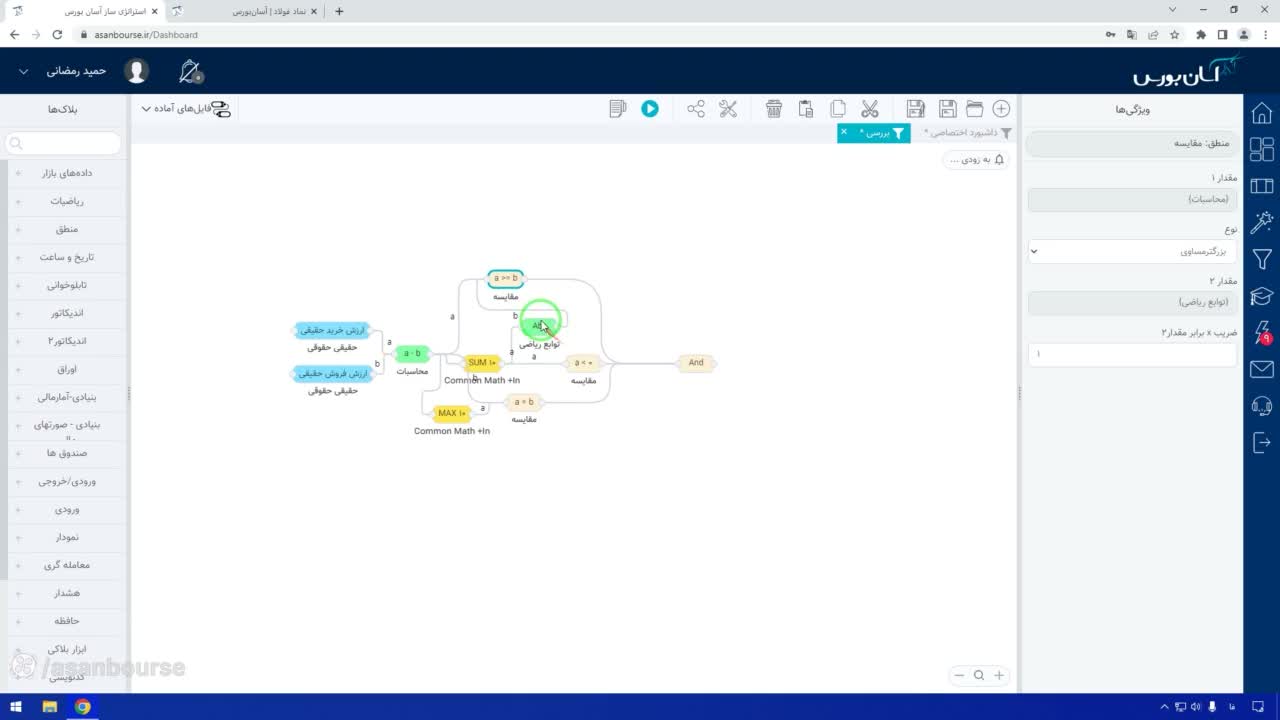Open file with the folder icon

coord(974,109)
